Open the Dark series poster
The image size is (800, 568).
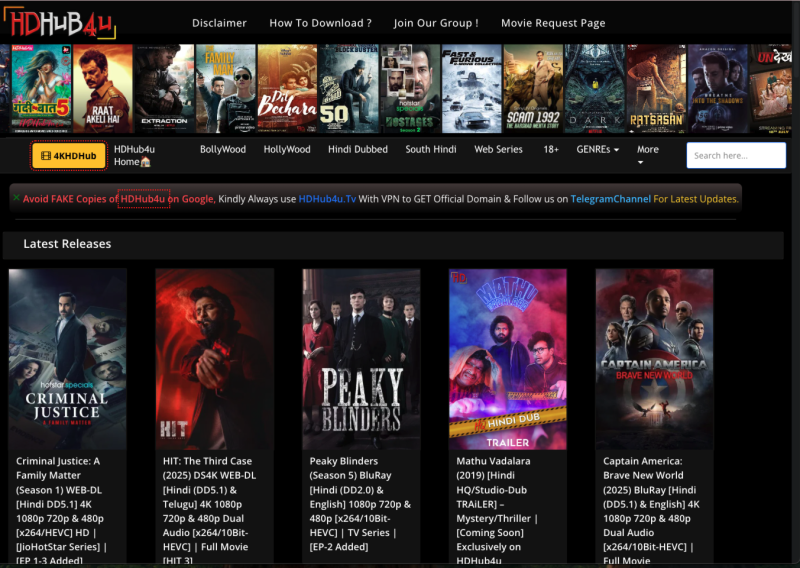coord(594,89)
